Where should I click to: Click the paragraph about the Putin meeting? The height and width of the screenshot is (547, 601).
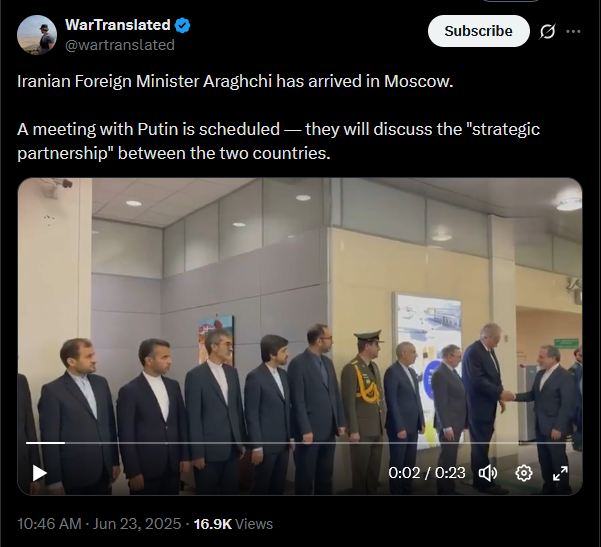click(278, 141)
